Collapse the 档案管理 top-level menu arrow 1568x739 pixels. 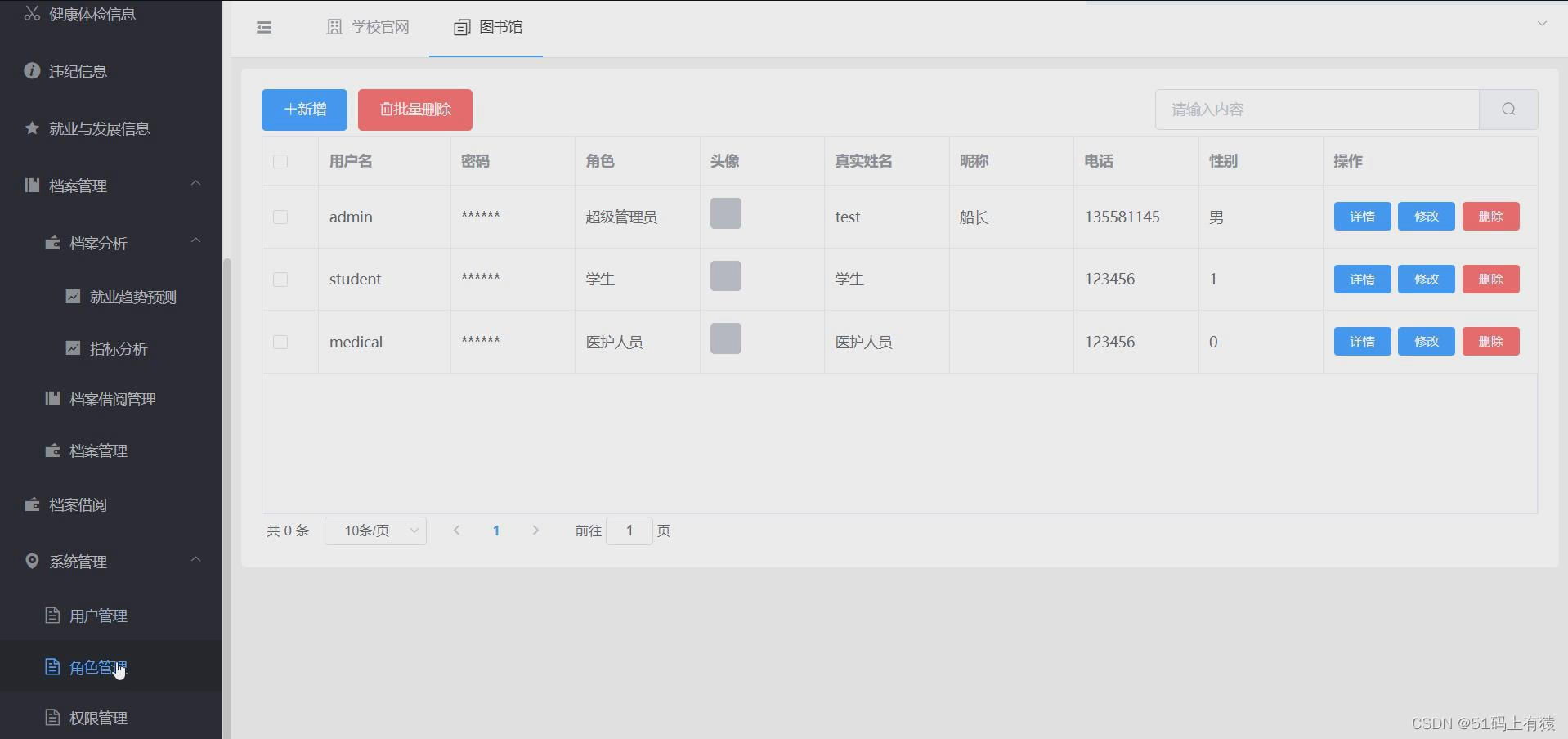pos(196,183)
